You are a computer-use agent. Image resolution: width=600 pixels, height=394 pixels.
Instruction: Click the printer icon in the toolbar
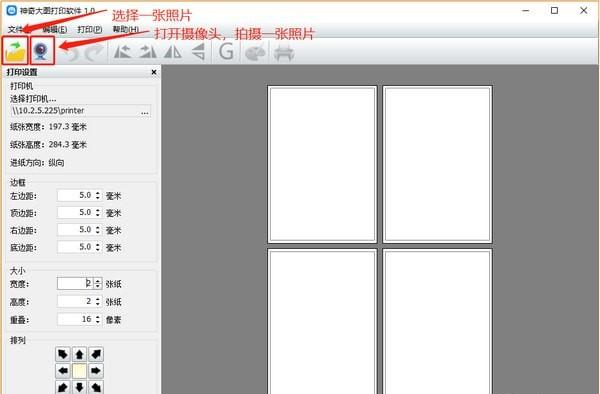coord(284,52)
